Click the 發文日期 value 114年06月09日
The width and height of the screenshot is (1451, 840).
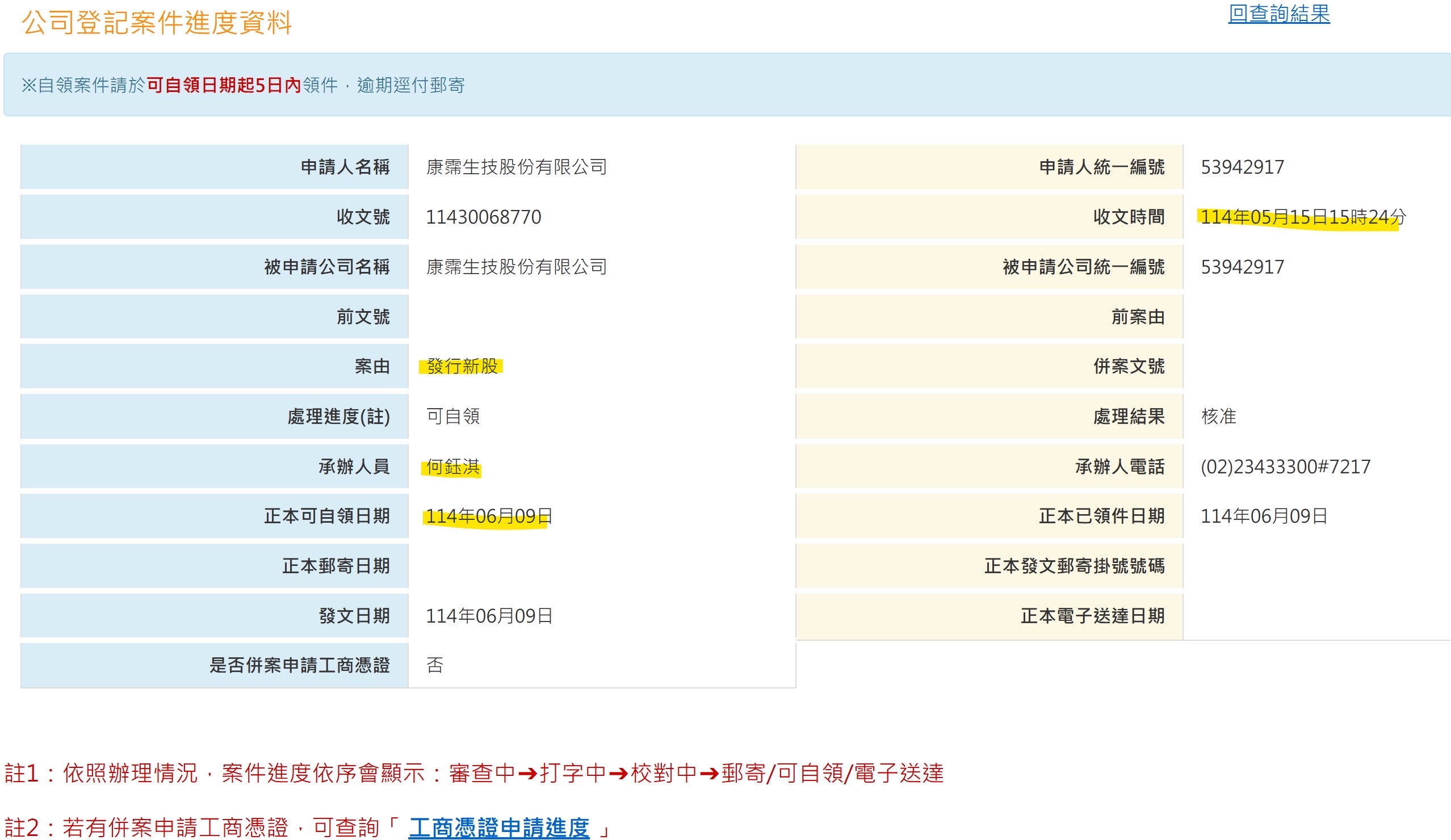tap(488, 616)
